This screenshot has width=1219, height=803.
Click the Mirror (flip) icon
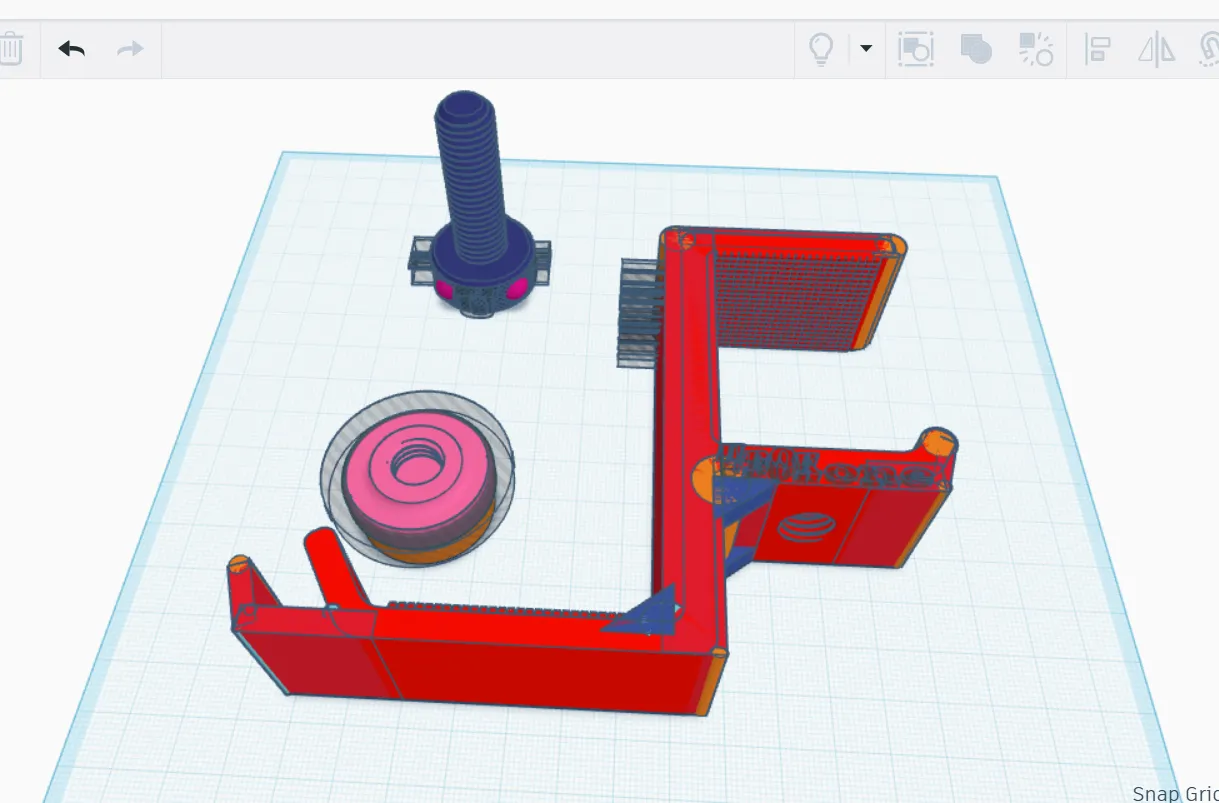1157,48
